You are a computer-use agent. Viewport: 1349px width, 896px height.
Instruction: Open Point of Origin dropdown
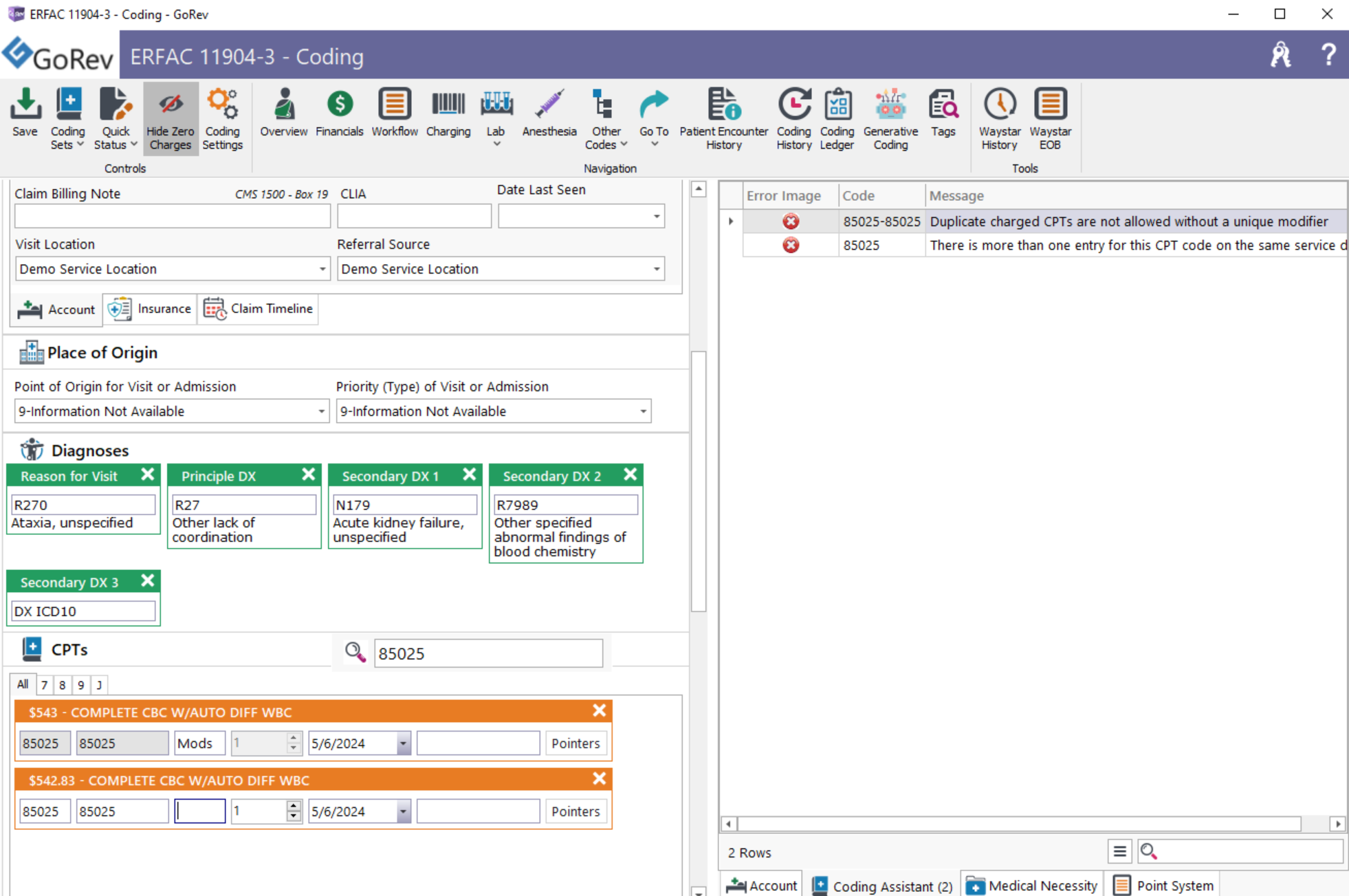coord(320,411)
